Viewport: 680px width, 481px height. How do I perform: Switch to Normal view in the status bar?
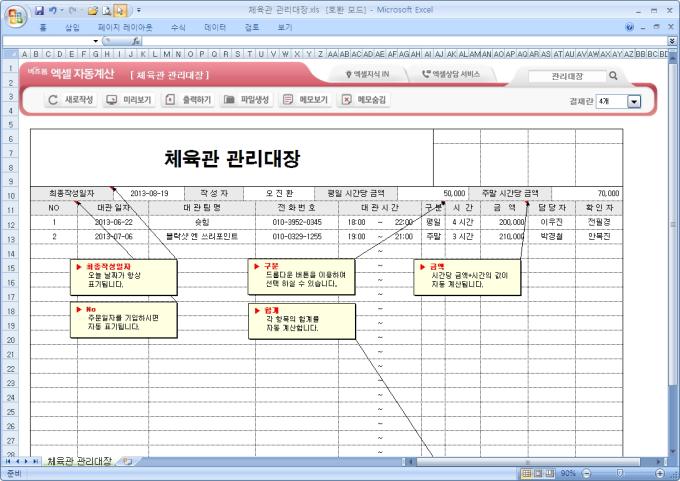pos(526,473)
